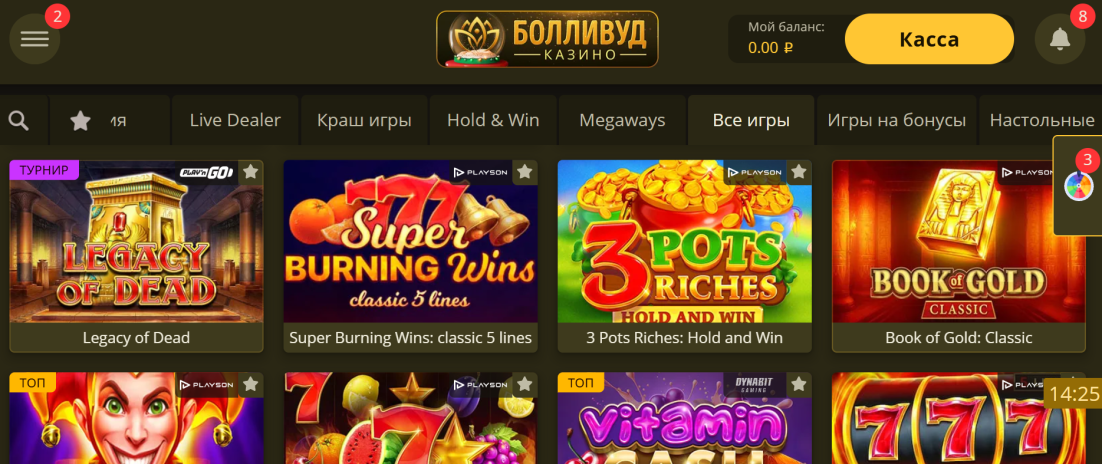Switch to Live Dealer tab
The height and width of the screenshot is (464, 1102).
click(x=235, y=121)
